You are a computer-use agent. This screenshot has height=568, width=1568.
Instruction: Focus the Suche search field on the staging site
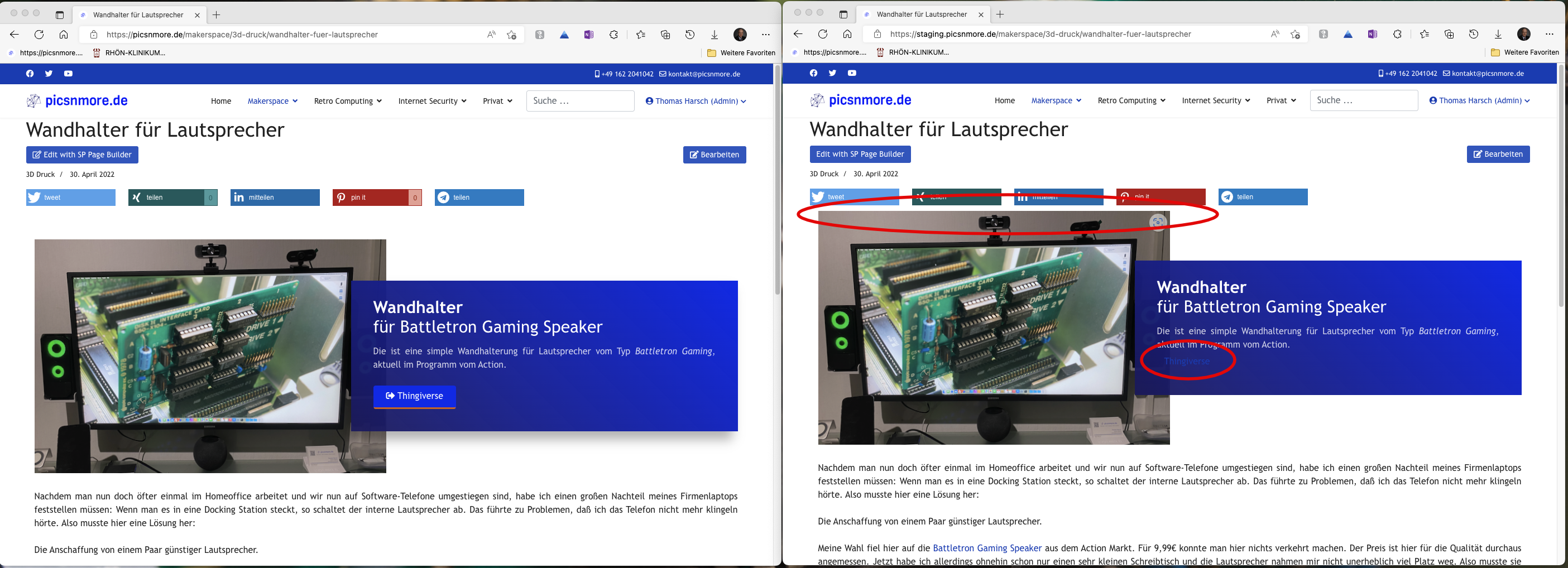(1363, 100)
